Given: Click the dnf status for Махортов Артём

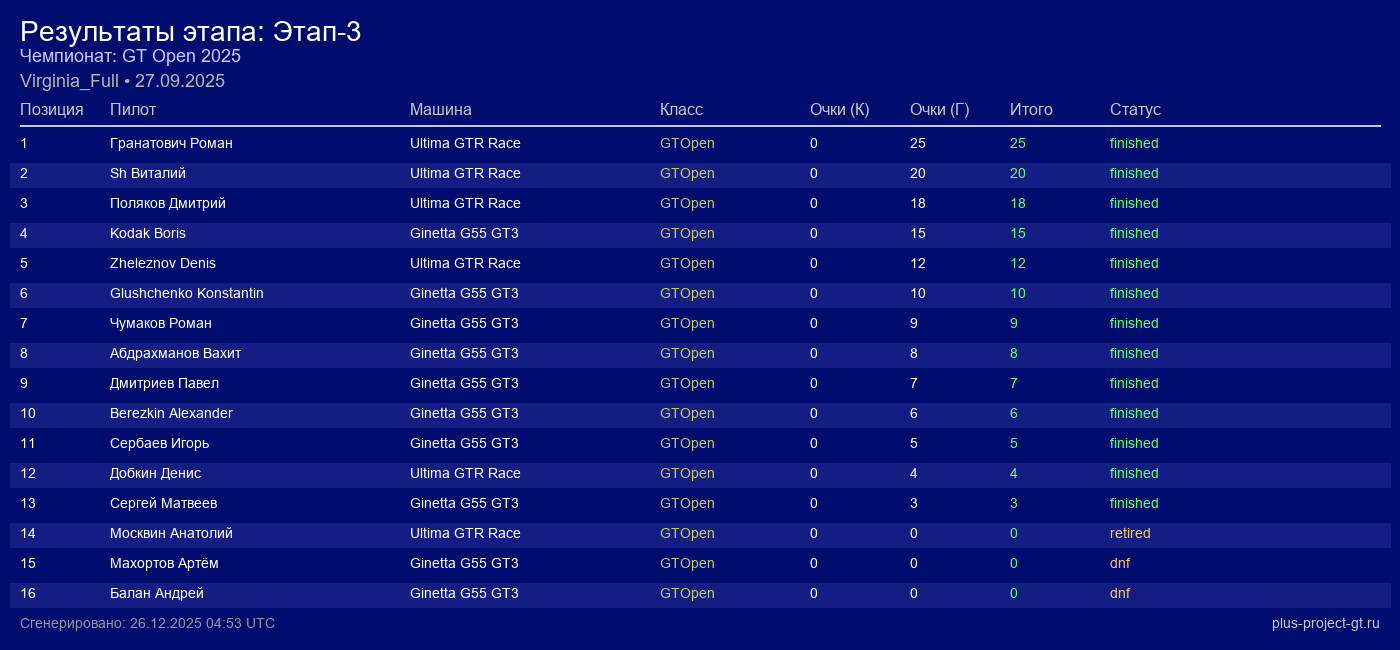Looking at the screenshot, I should (x=1120, y=563).
